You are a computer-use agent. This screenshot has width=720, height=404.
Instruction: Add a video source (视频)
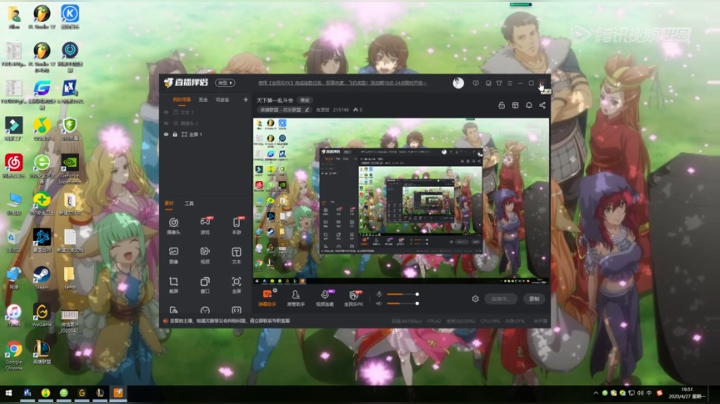pos(205,255)
